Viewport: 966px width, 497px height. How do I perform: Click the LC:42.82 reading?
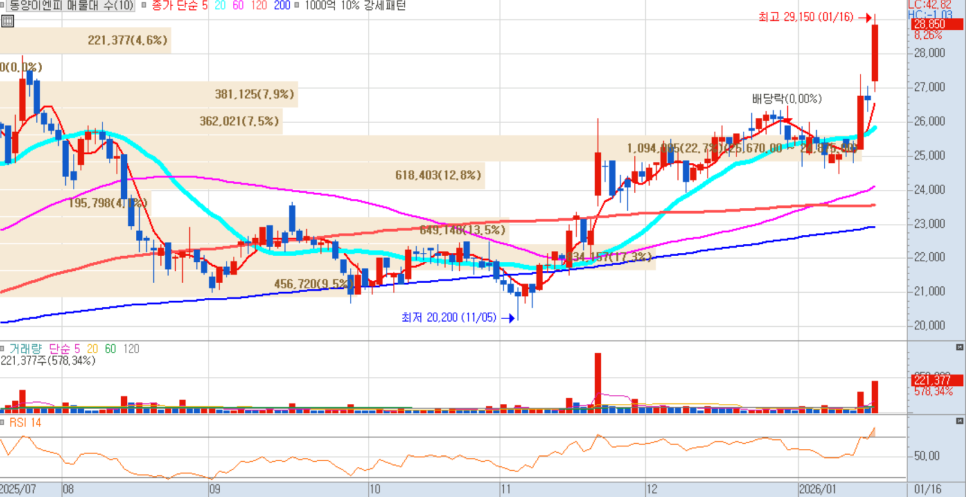tap(930, 4)
